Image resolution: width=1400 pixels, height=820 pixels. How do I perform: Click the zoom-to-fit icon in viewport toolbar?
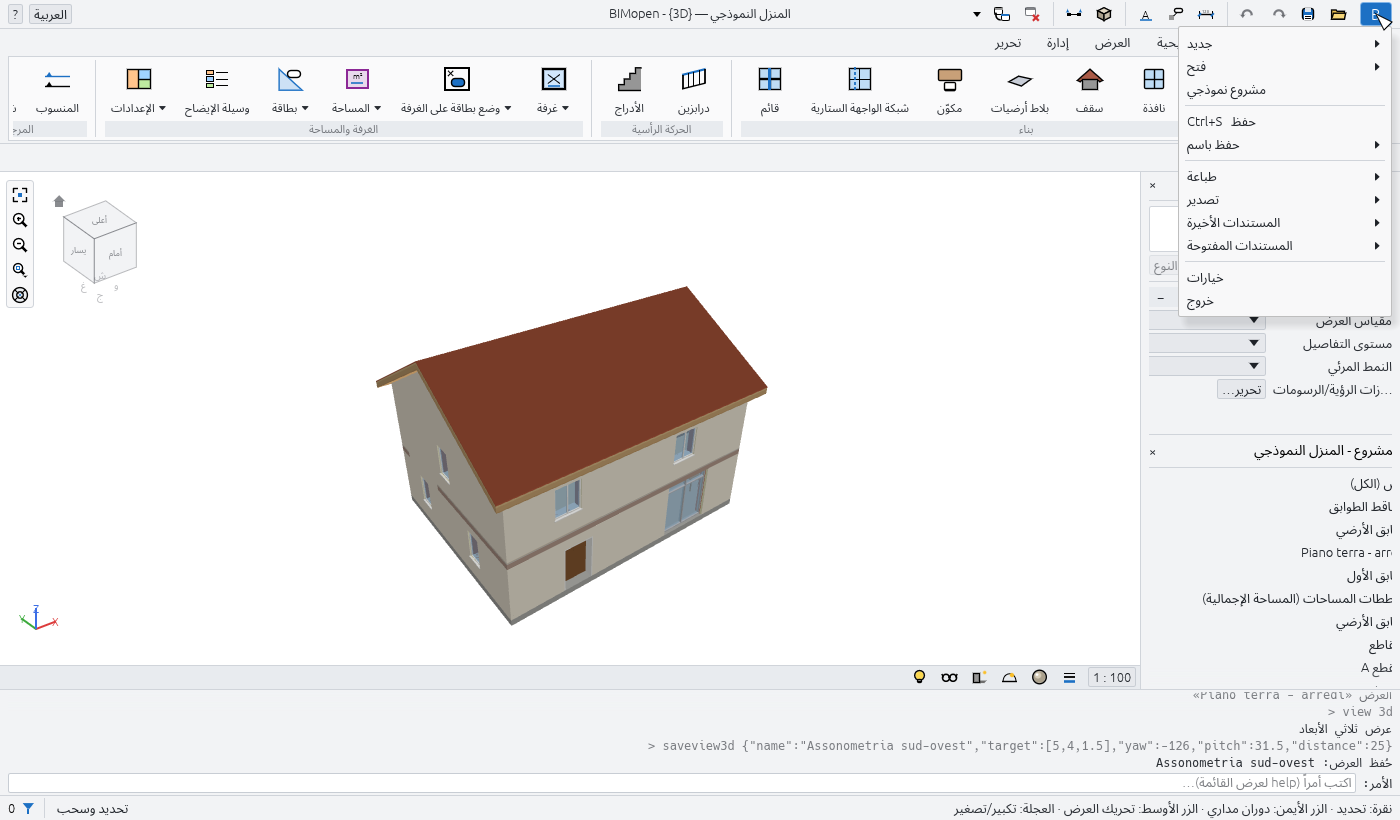[x=20, y=195]
